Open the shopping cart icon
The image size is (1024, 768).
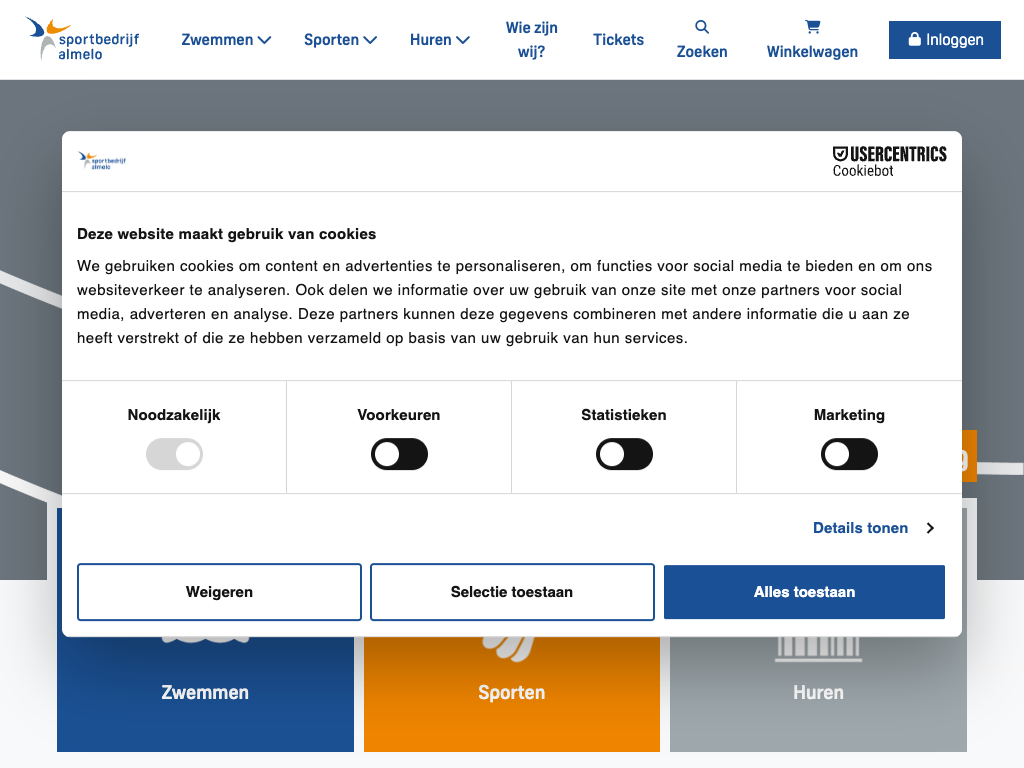812,27
